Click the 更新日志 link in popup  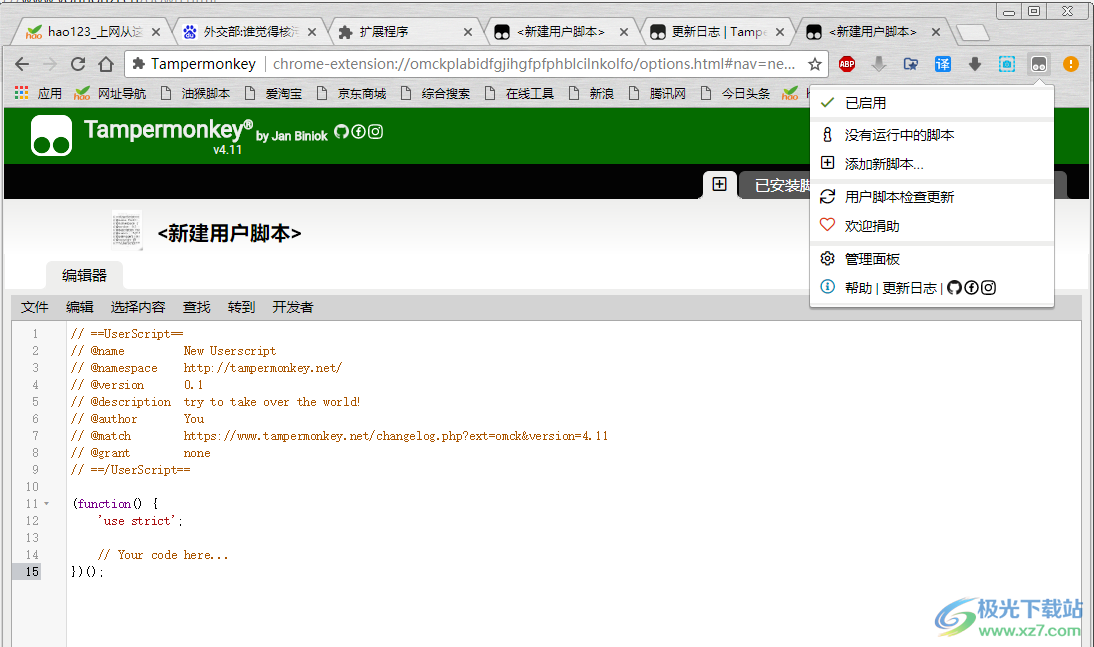909,288
